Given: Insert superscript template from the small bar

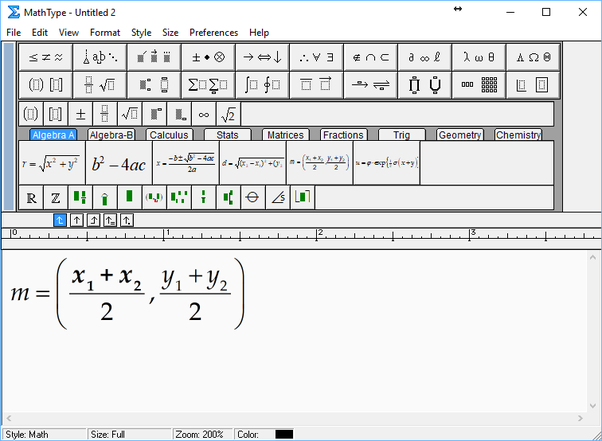Looking at the screenshot, I should (154, 114).
